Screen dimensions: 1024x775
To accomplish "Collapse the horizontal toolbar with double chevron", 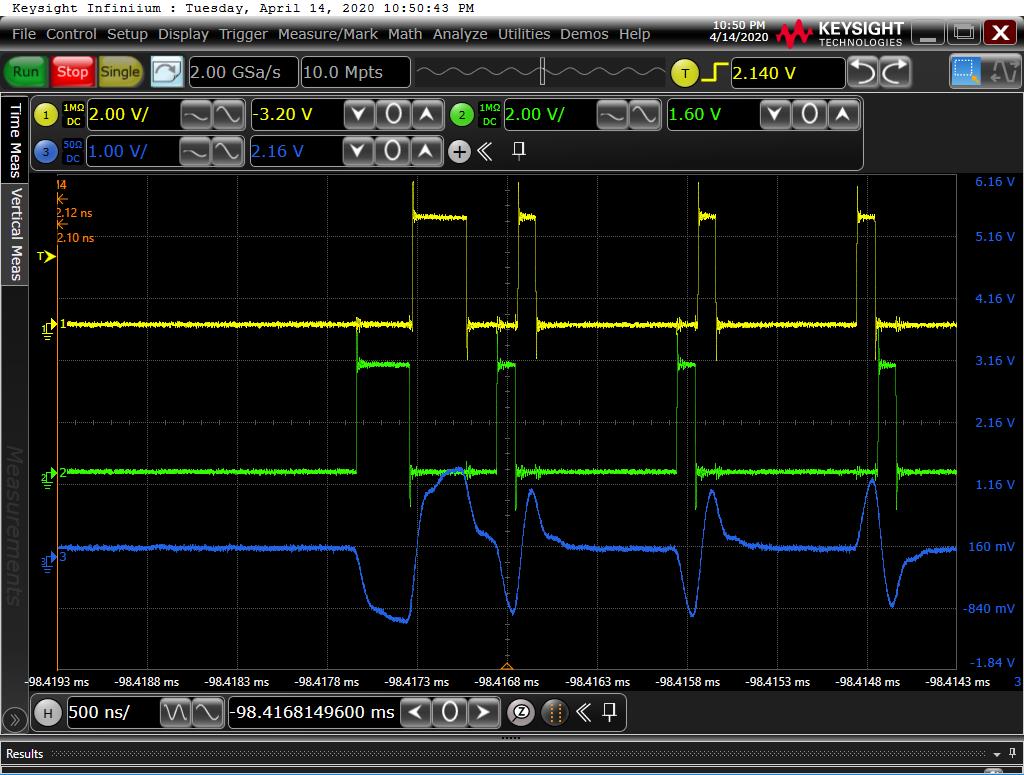I will point(583,713).
